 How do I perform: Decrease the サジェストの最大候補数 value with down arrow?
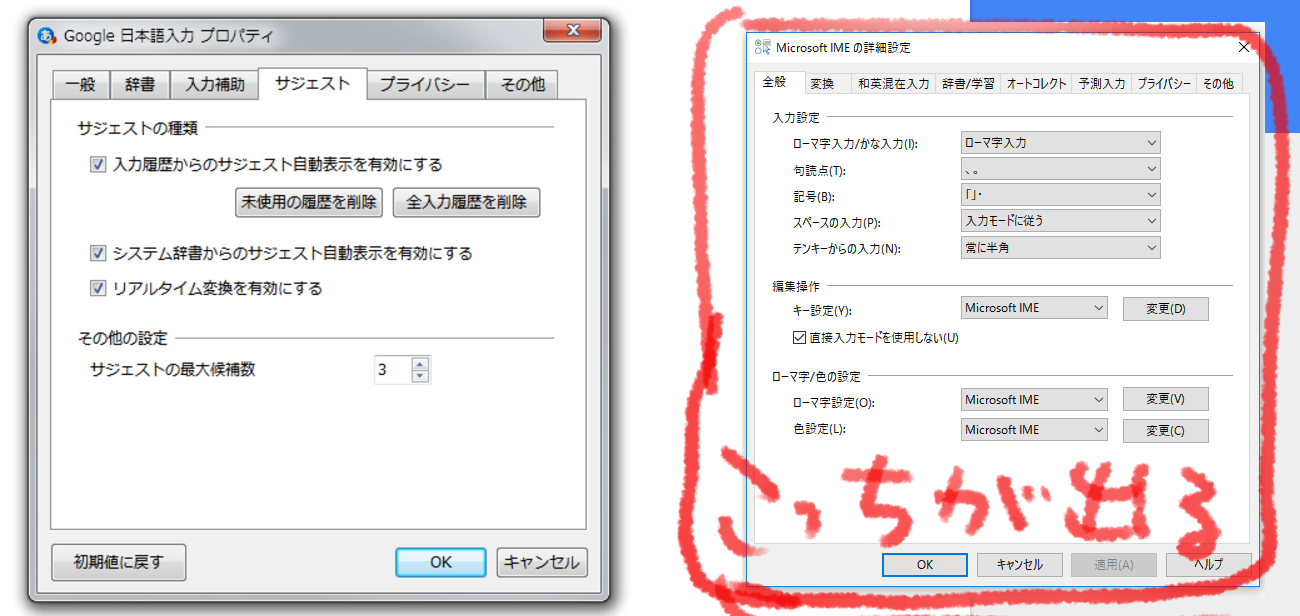point(420,376)
